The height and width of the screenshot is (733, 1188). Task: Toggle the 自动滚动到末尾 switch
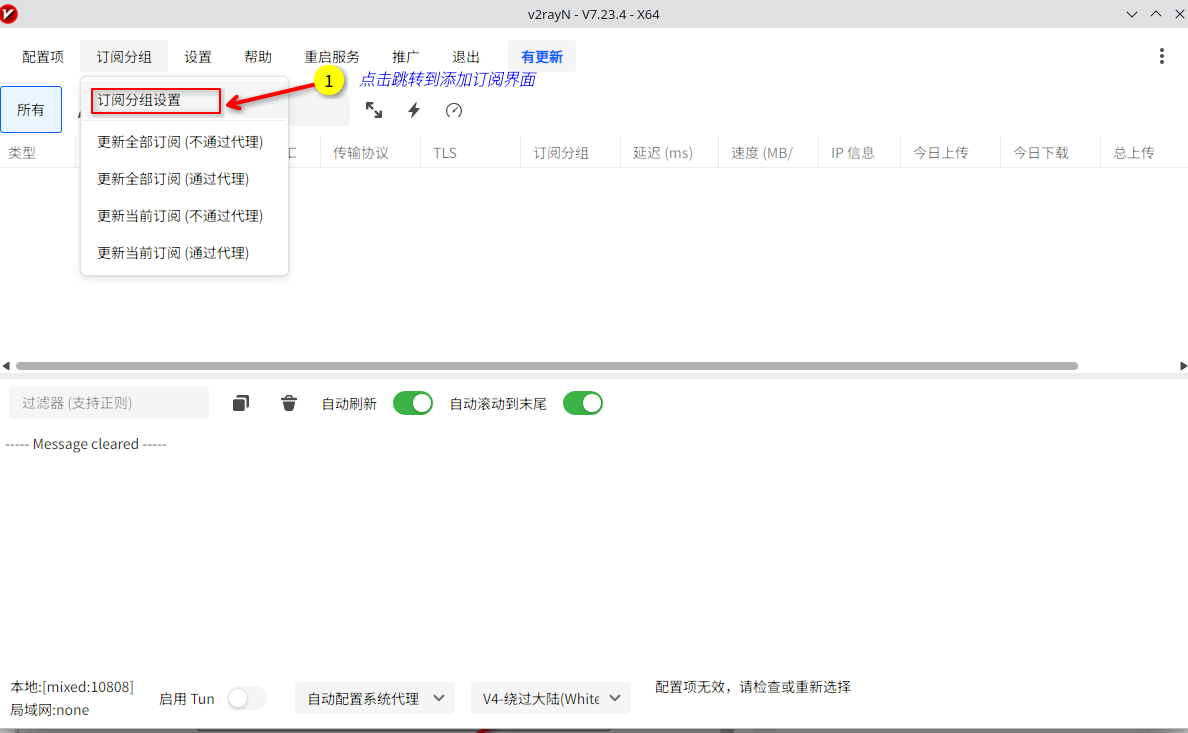click(583, 403)
